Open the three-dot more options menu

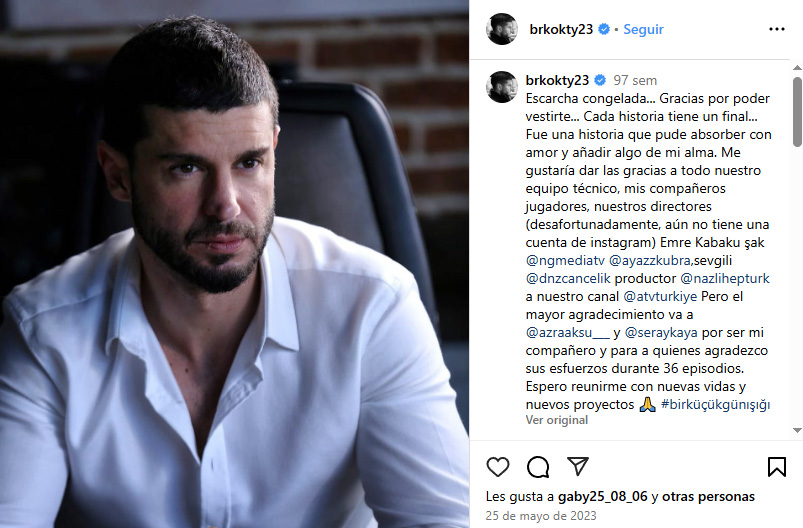pyautogui.click(x=776, y=29)
